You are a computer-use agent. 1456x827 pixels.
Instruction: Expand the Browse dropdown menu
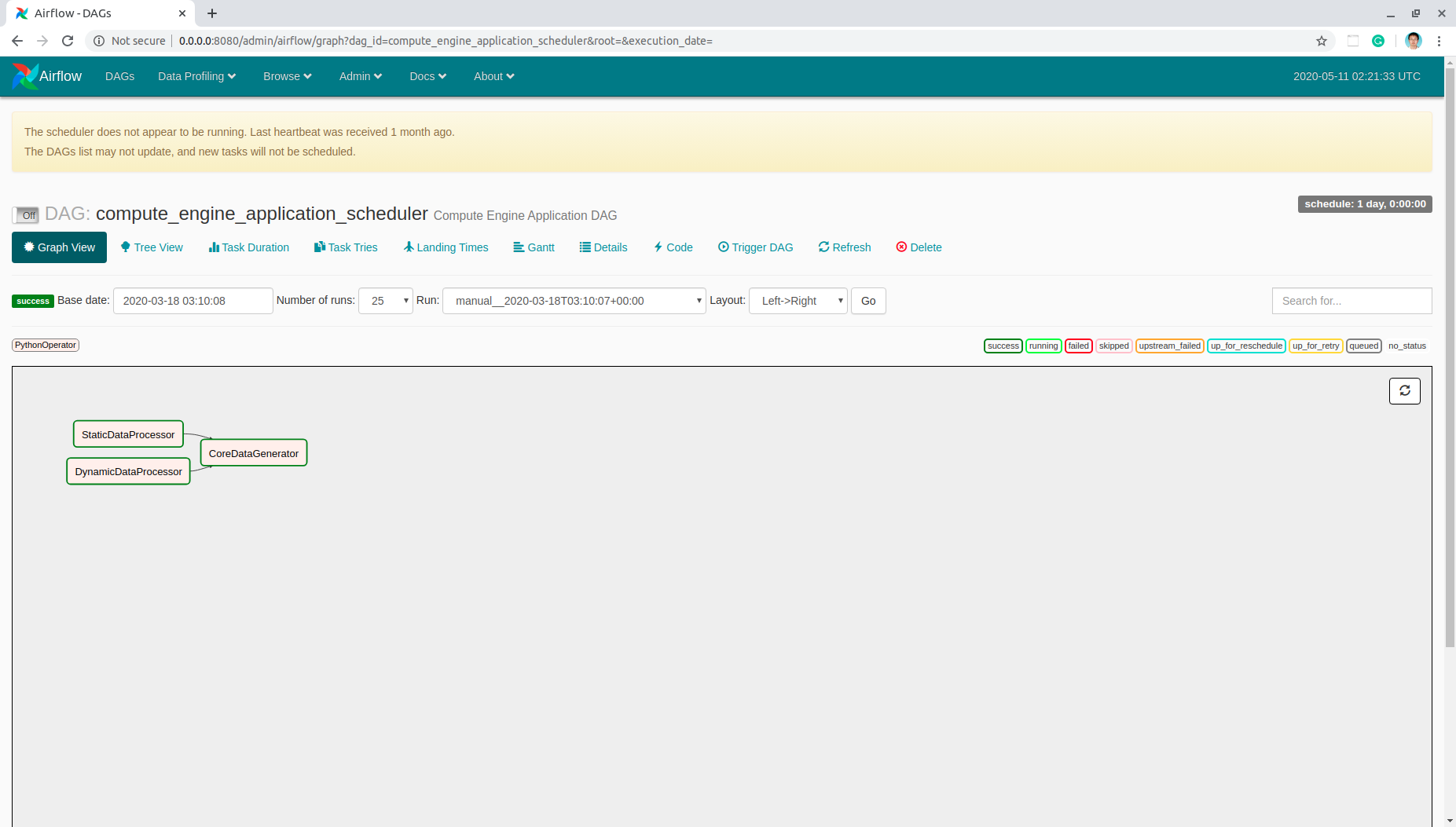pyautogui.click(x=288, y=76)
